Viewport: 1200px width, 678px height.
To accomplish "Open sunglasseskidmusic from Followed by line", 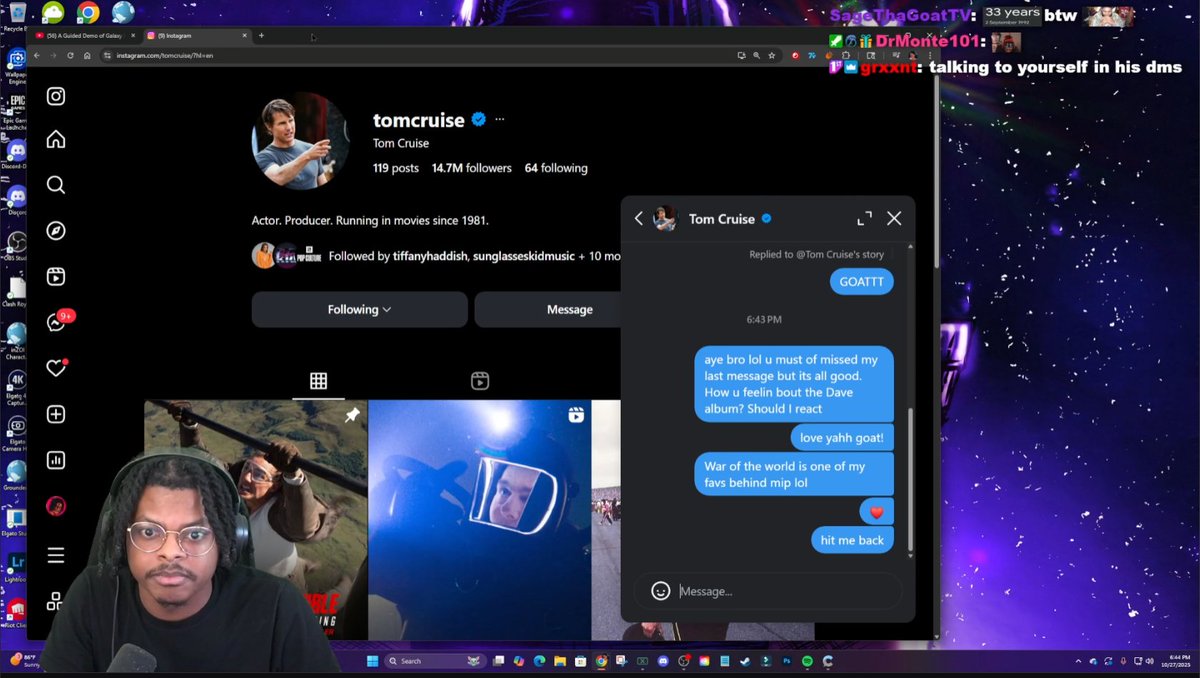I will click(523, 256).
